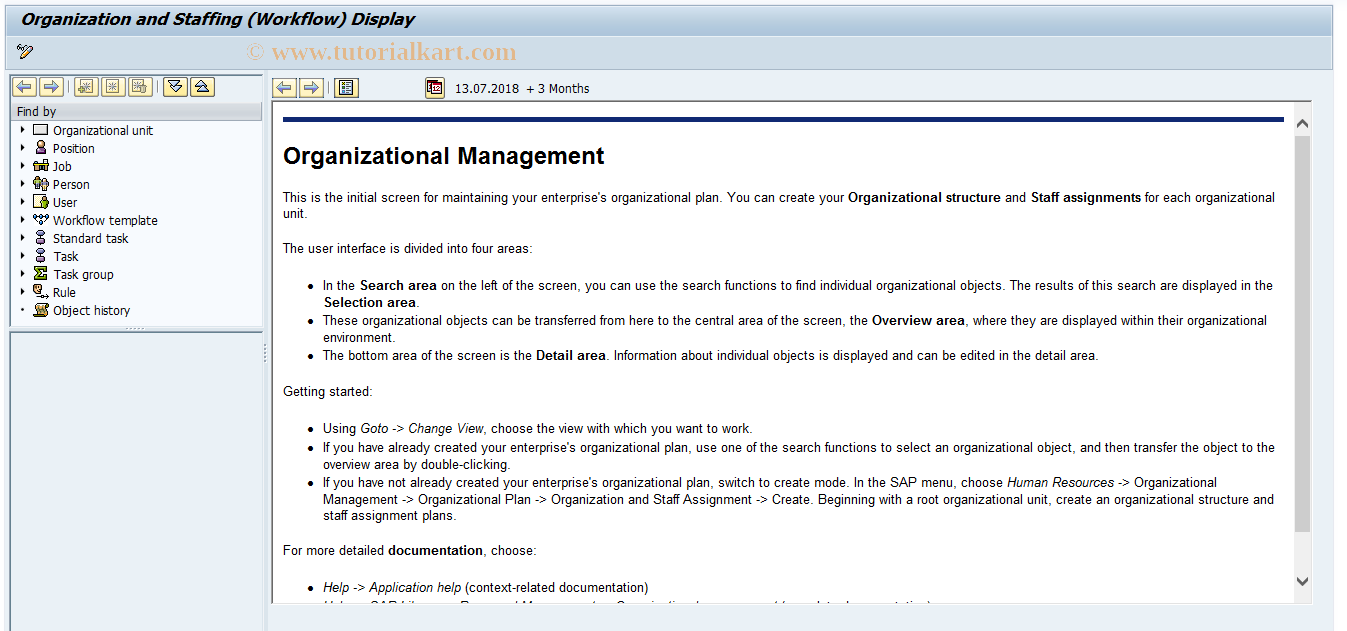Click the down arrow of document scrollbar
Viewport: 1347px width, 631px height.
click(1302, 581)
